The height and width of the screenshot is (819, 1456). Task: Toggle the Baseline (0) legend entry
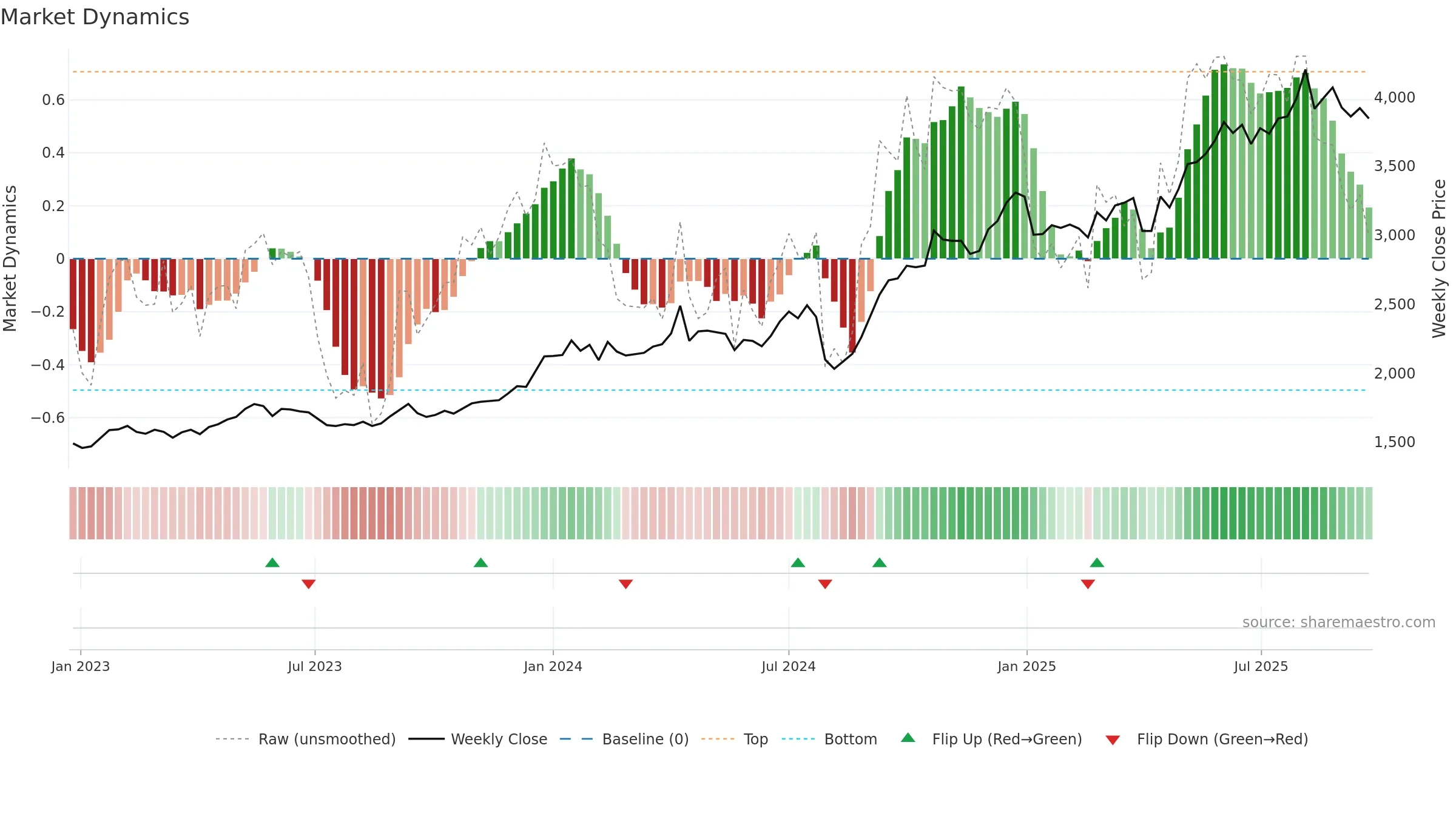tap(624, 739)
